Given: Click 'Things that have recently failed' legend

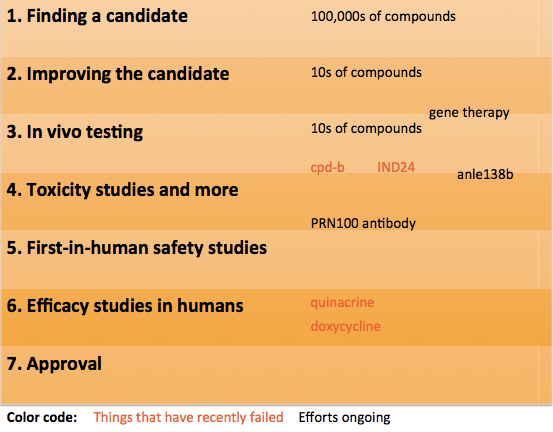Looking at the screenshot, I should (188, 418).
